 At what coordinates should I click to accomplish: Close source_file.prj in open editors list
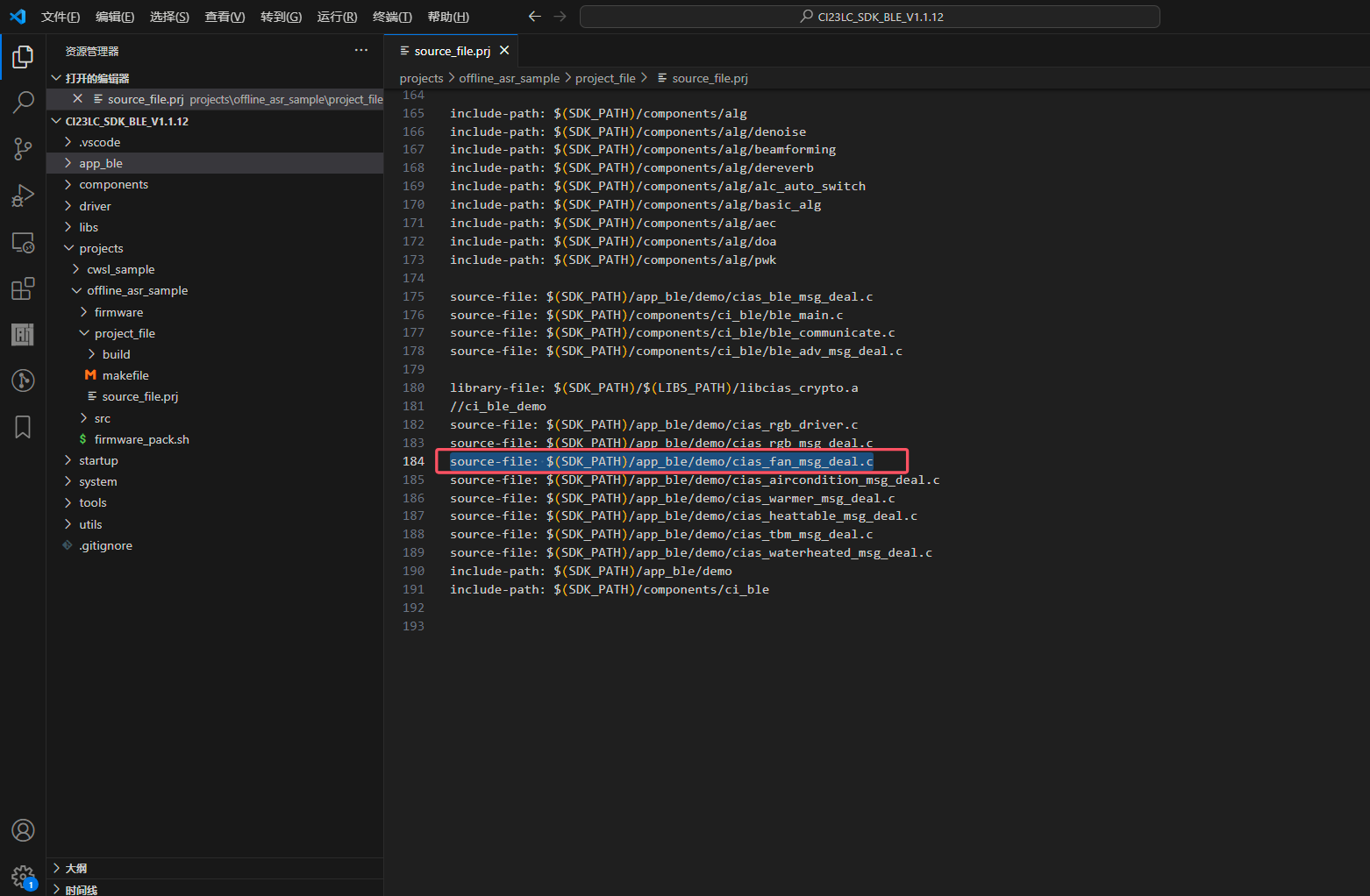pos(77,99)
